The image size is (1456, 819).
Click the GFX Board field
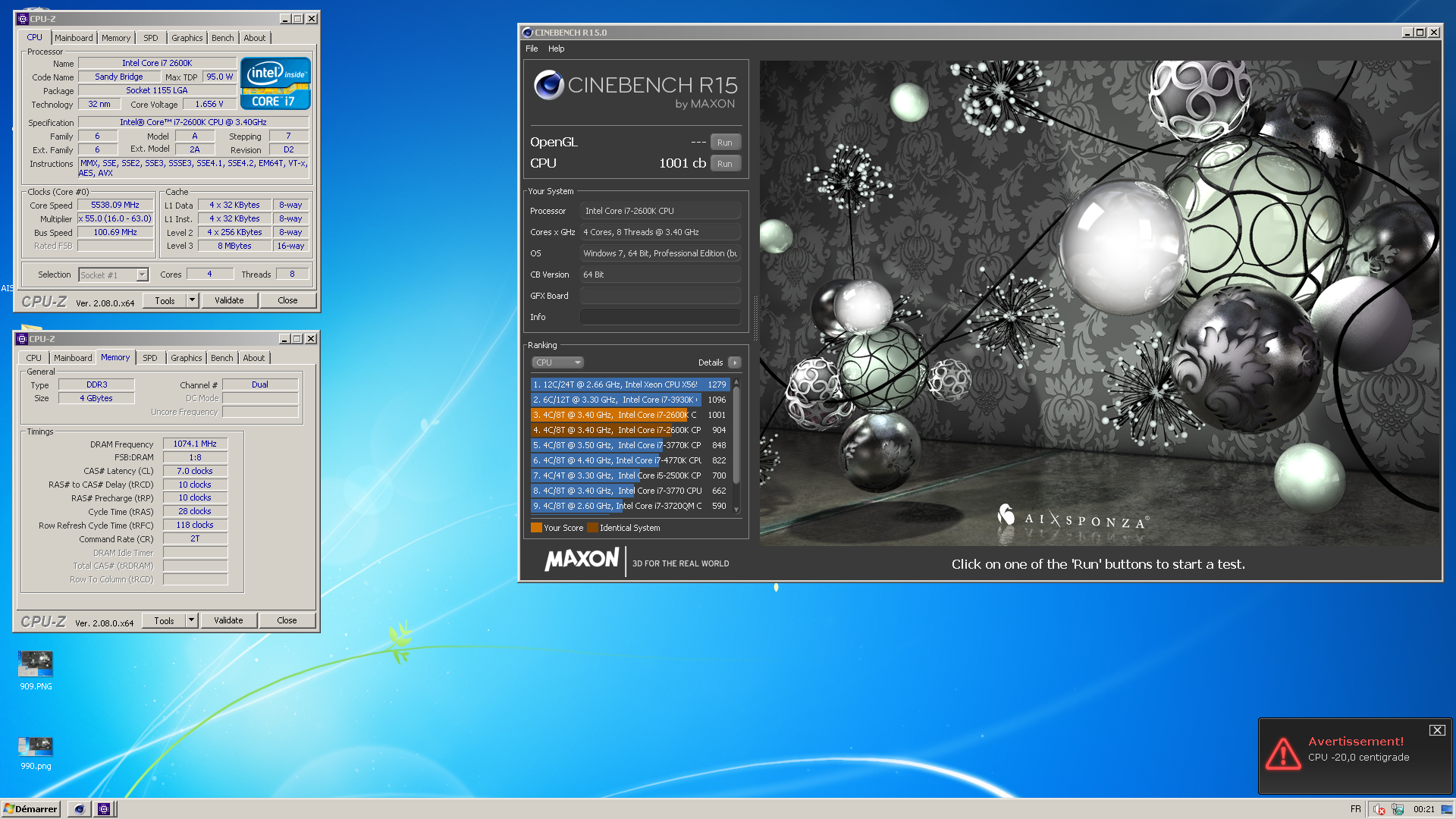661,296
